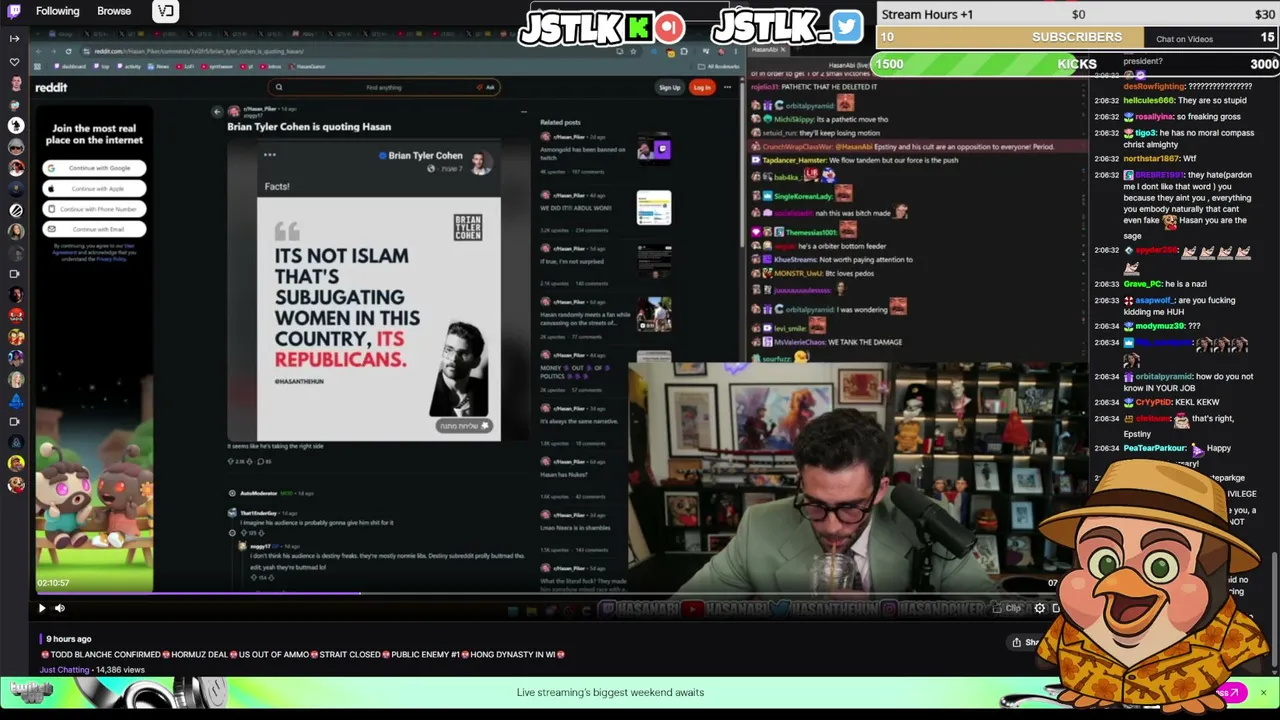Open the Browse tab
Image resolution: width=1280 pixels, height=720 pixels.
coord(114,11)
